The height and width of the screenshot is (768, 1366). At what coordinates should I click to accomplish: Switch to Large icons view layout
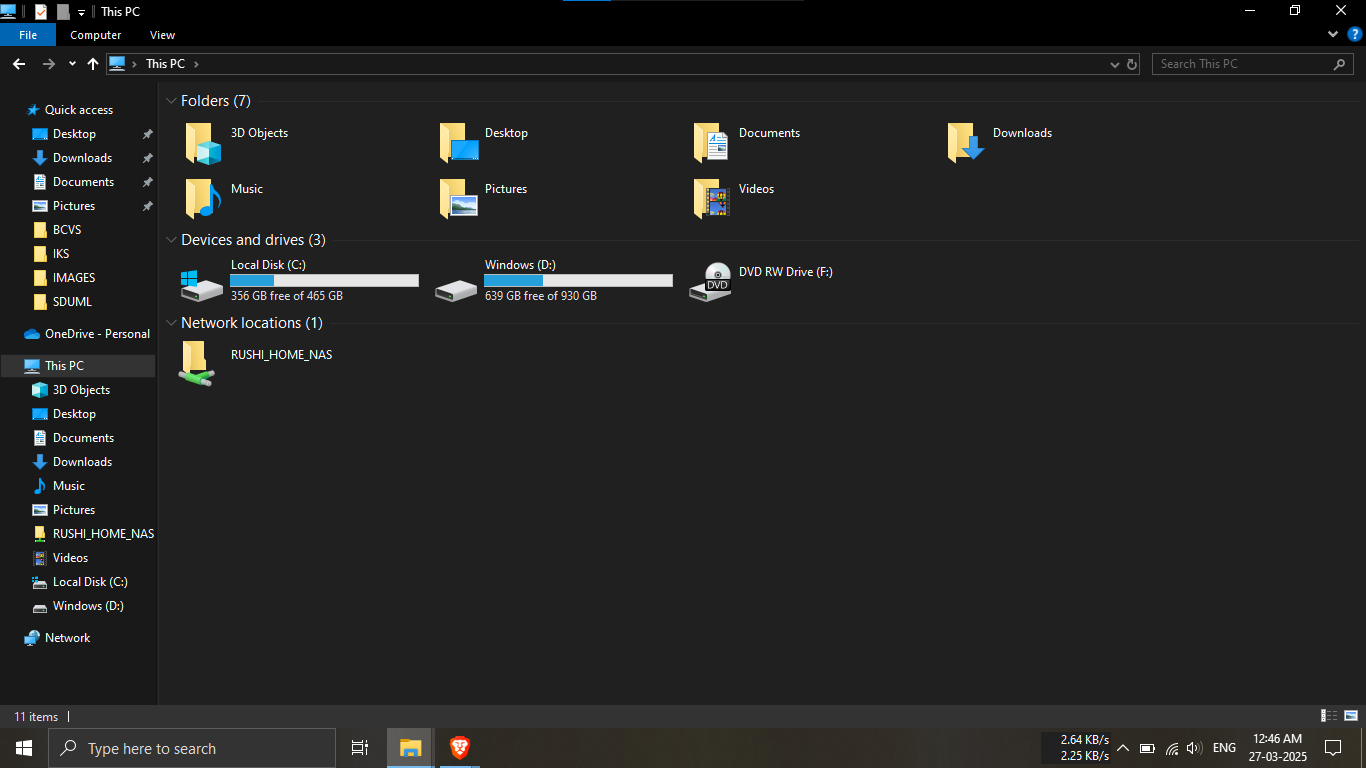(x=1350, y=716)
